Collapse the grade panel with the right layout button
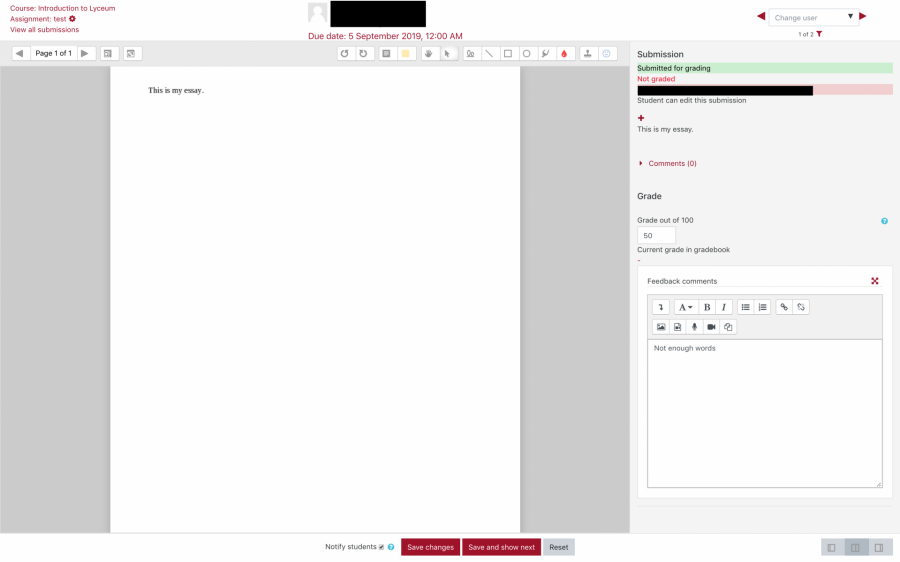The height and width of the screenshot is (562, 900). 879,547
